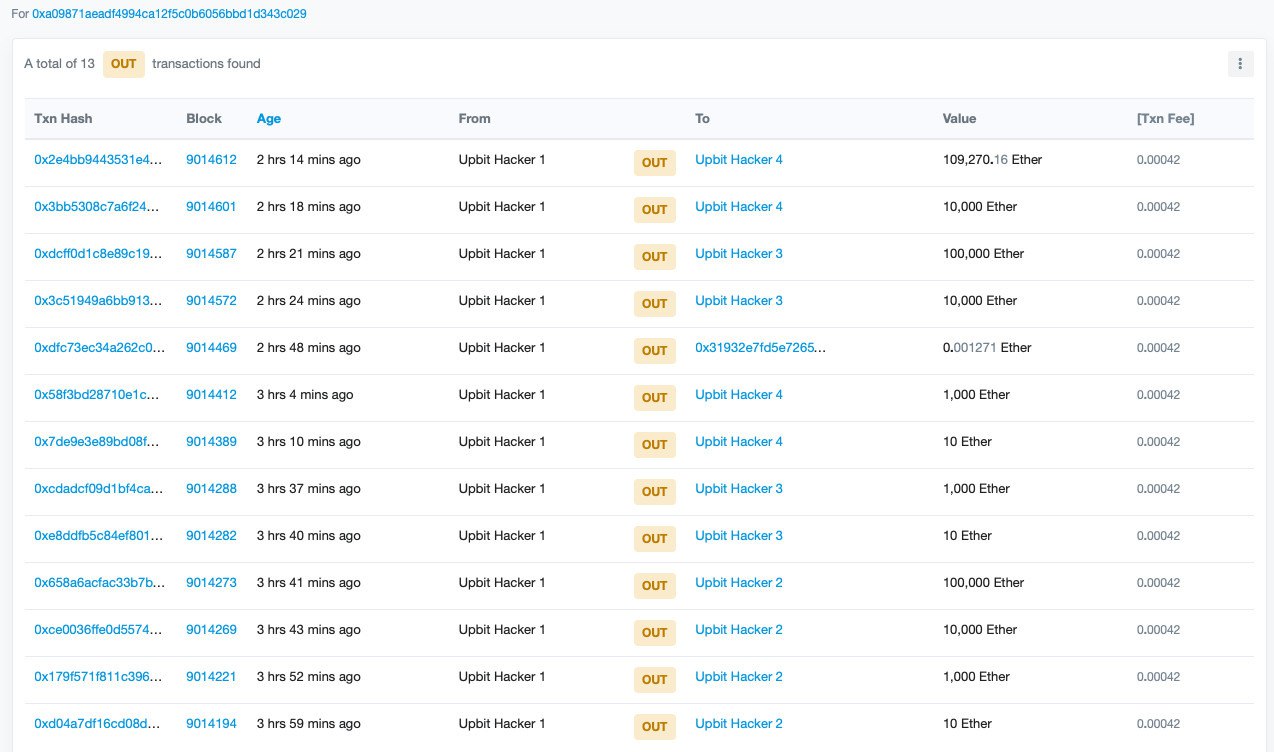The image size is (1274, 752).
Task: Open Upbit Hacker 4 in block 9014389 row
Action: tap(739, 441)
